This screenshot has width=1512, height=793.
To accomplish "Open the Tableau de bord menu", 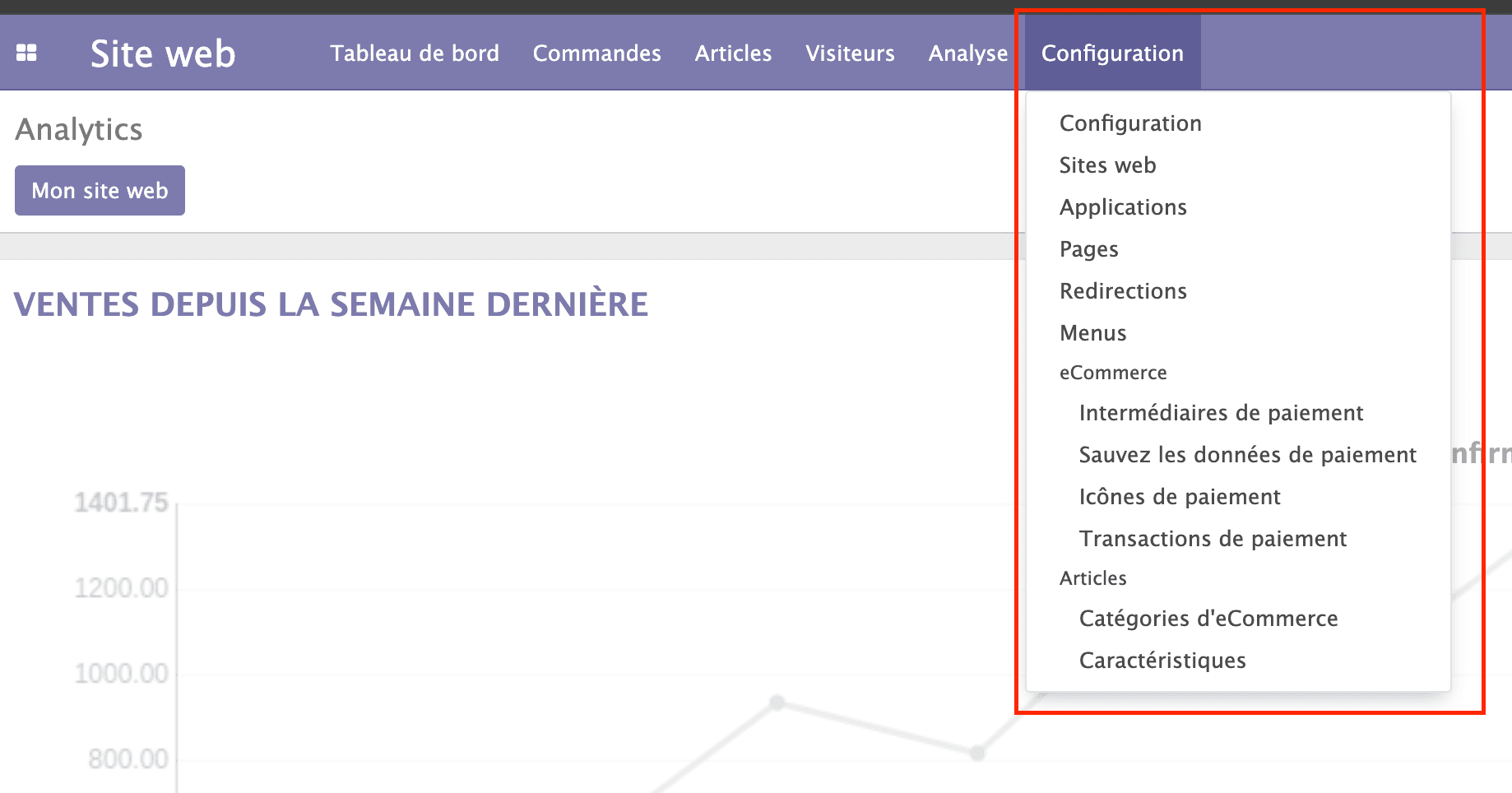I will coord(415,53).
